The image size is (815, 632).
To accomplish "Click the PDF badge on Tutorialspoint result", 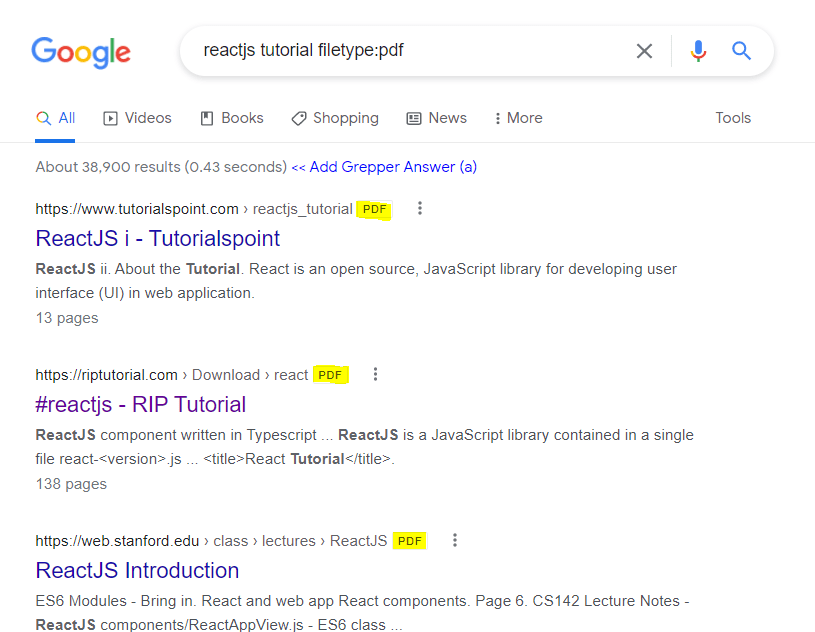I will (374, 209).
